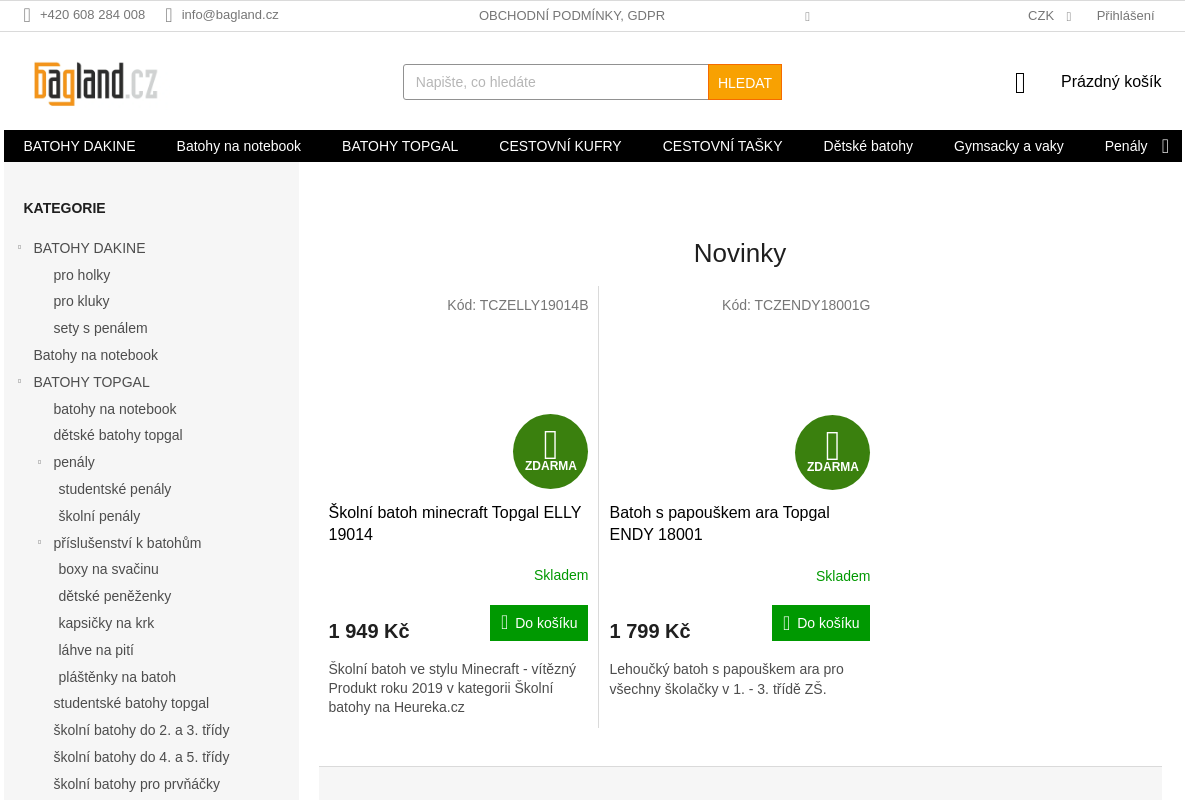Click the Bagland.cz logo
This screenshot has height=800, width=1200.
[96, 83]
